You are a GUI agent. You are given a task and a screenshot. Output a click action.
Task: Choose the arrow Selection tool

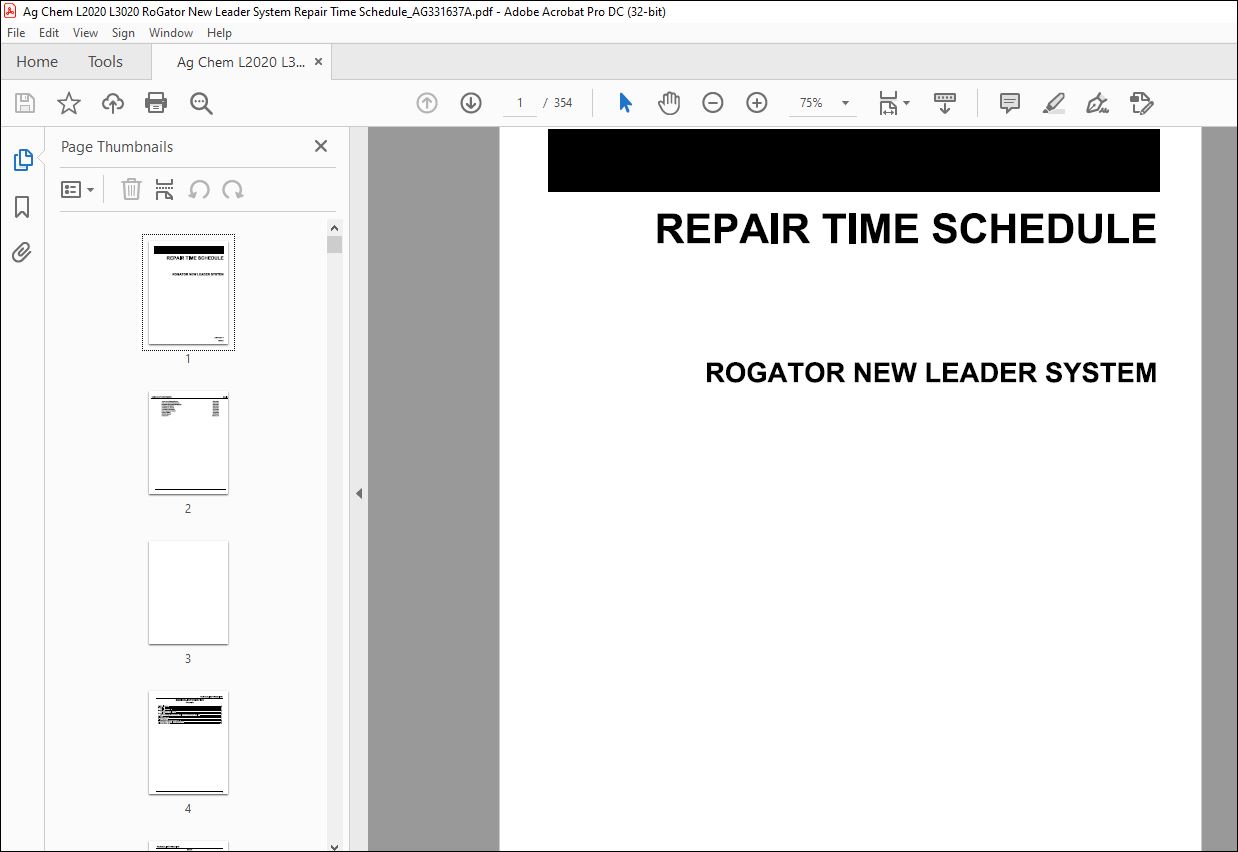pyautogui.click(x=625, y=103)
